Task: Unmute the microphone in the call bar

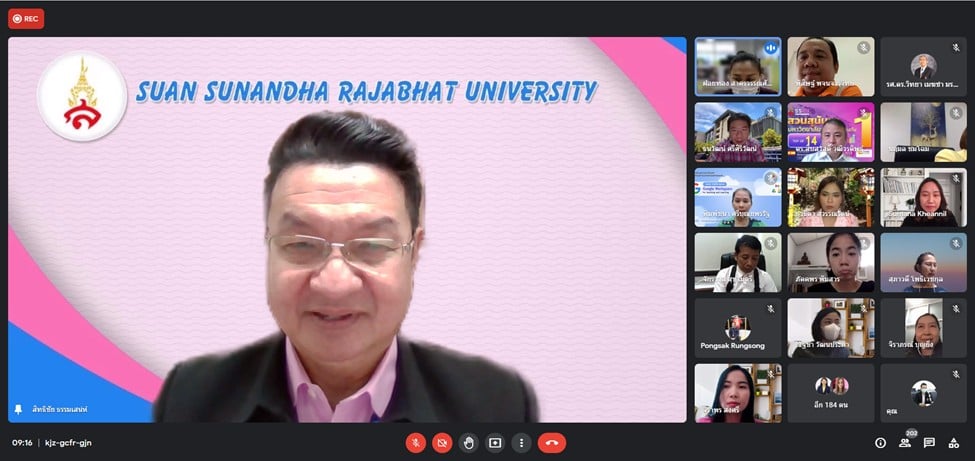Action: point(415,442)
